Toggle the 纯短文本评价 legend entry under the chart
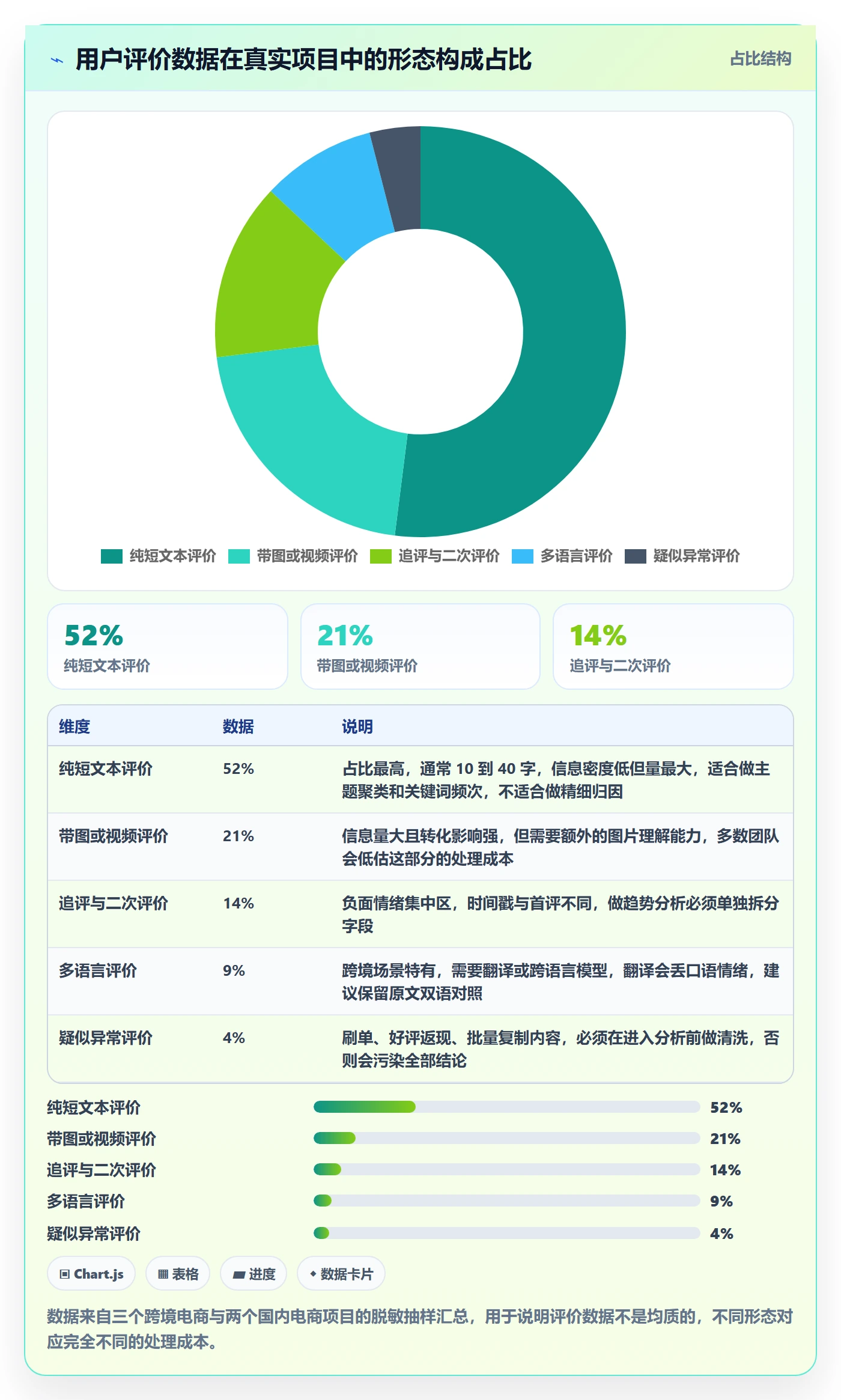 (159, 556)
